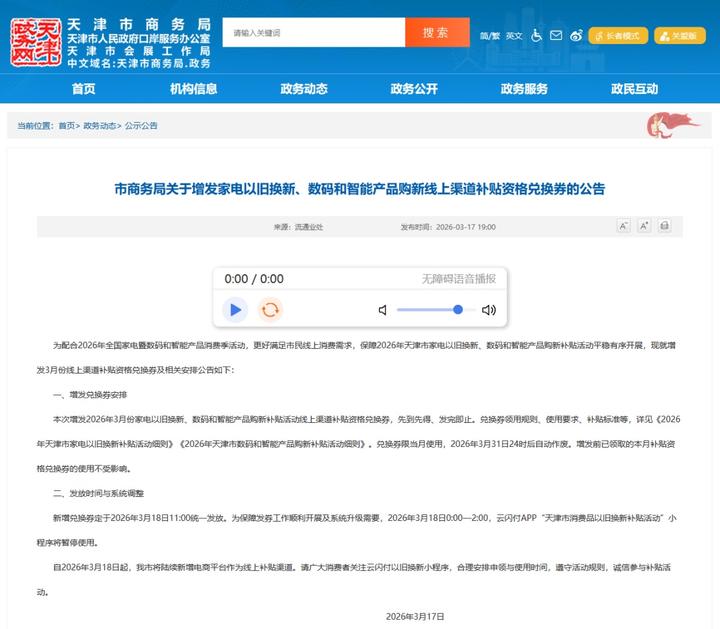Open the Weibo icon in header
This screenshot has width=720, height=629.
click(576, 35)
